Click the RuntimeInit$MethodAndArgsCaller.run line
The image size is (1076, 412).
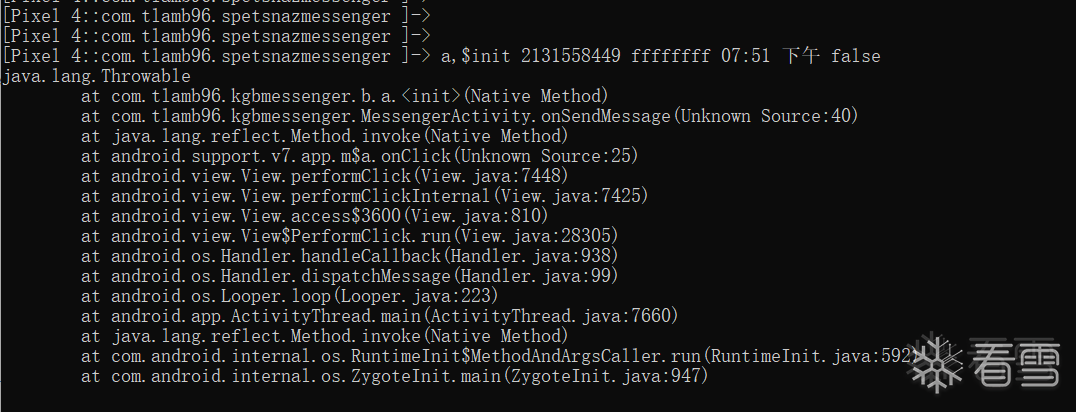(499, 356)
